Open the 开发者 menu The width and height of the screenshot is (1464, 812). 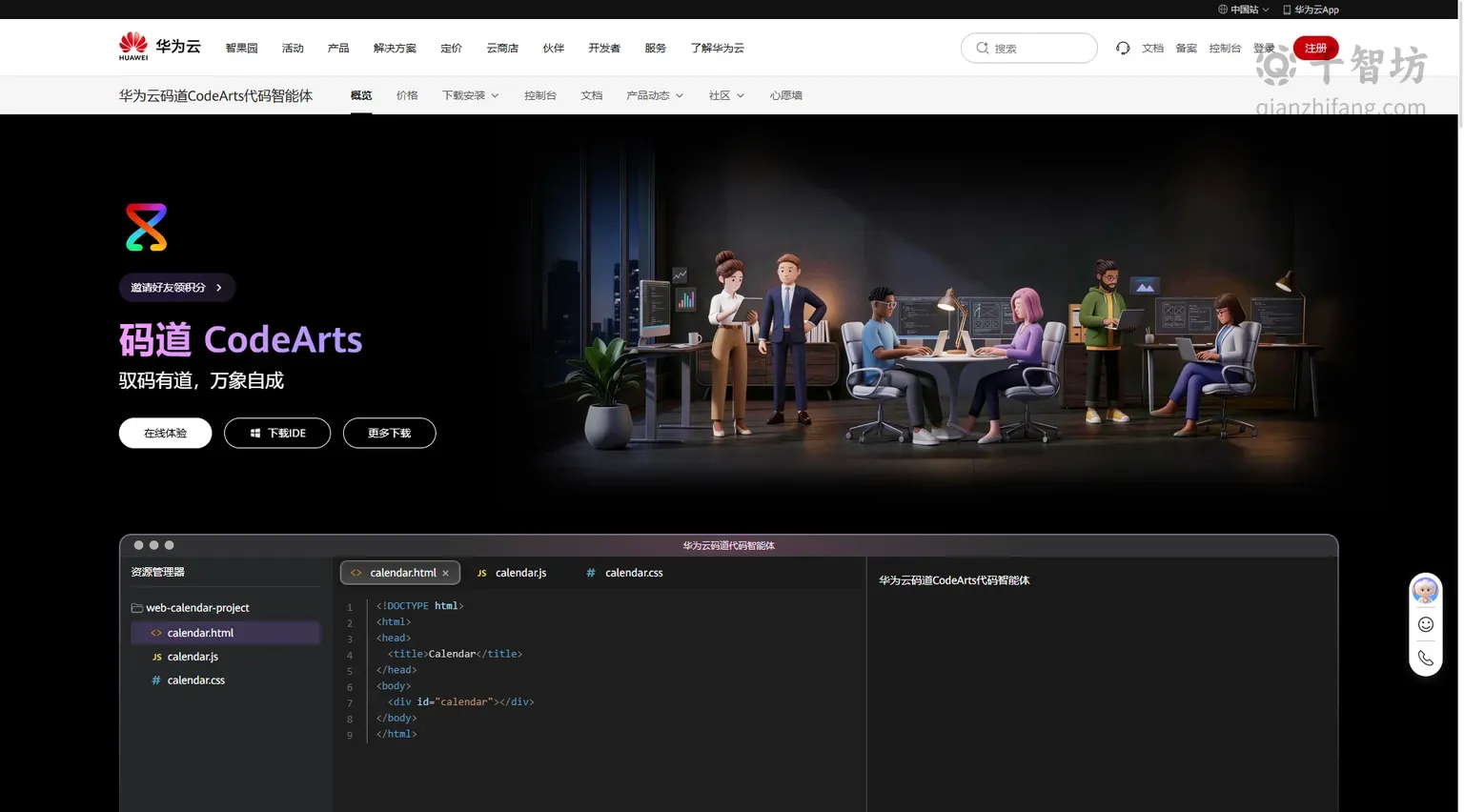604,48
